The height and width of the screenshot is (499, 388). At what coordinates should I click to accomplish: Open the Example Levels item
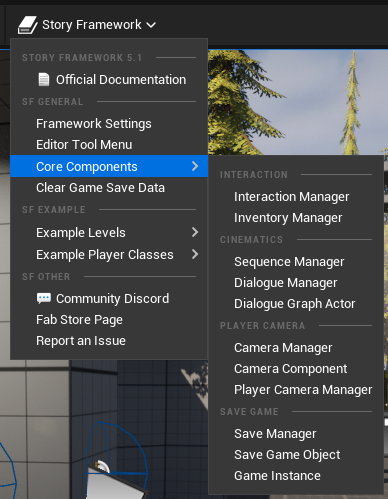pyautogui.click(x=109, y=232)
